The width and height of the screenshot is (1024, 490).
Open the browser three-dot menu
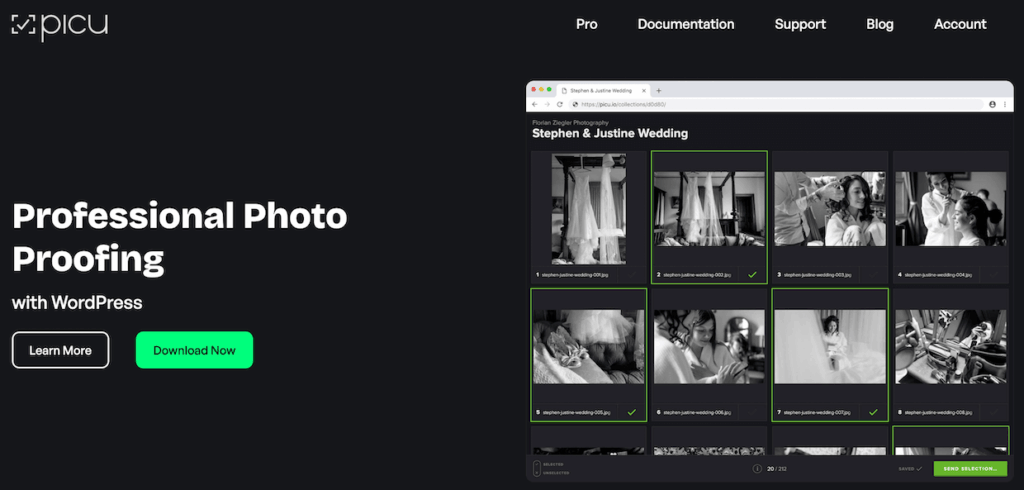(x=1005, y=104)
